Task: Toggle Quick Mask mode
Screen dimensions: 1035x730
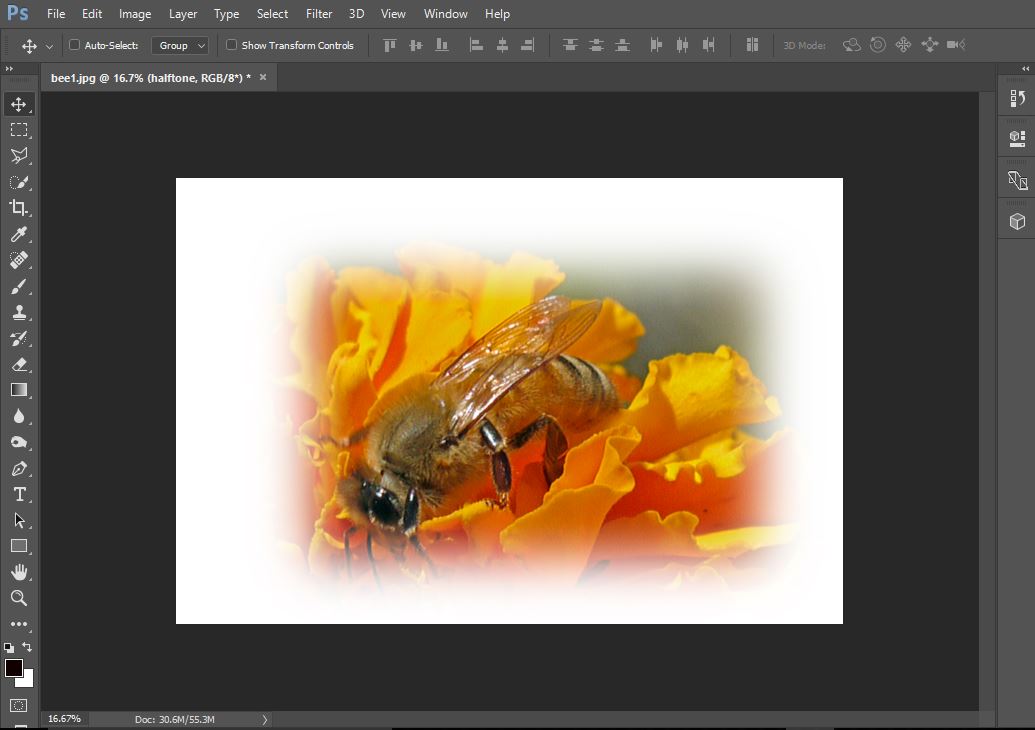Action: tap(18, 706)
